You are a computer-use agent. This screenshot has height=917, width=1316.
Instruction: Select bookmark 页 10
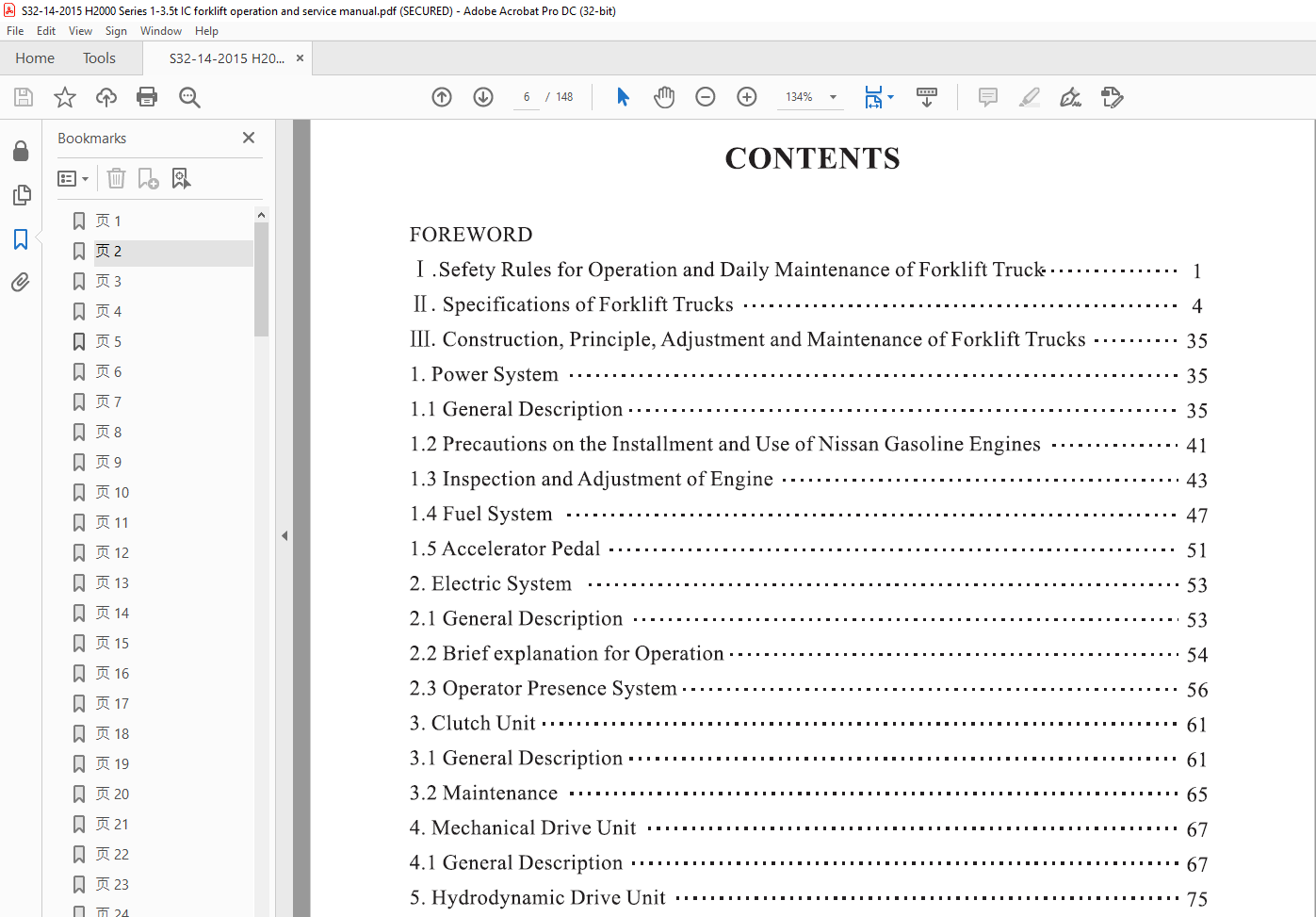click(x=112, y=492)
